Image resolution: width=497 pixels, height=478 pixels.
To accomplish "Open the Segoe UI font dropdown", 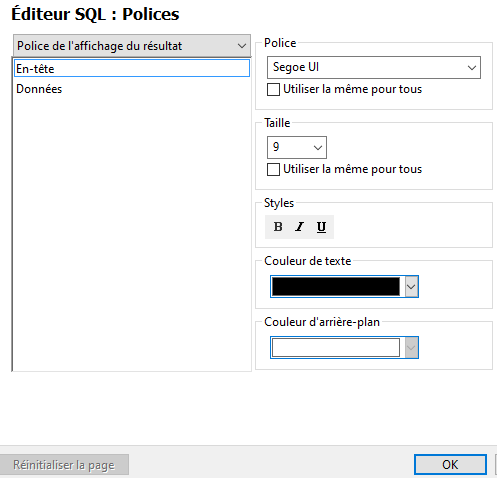I will click(x=374, y=68).
